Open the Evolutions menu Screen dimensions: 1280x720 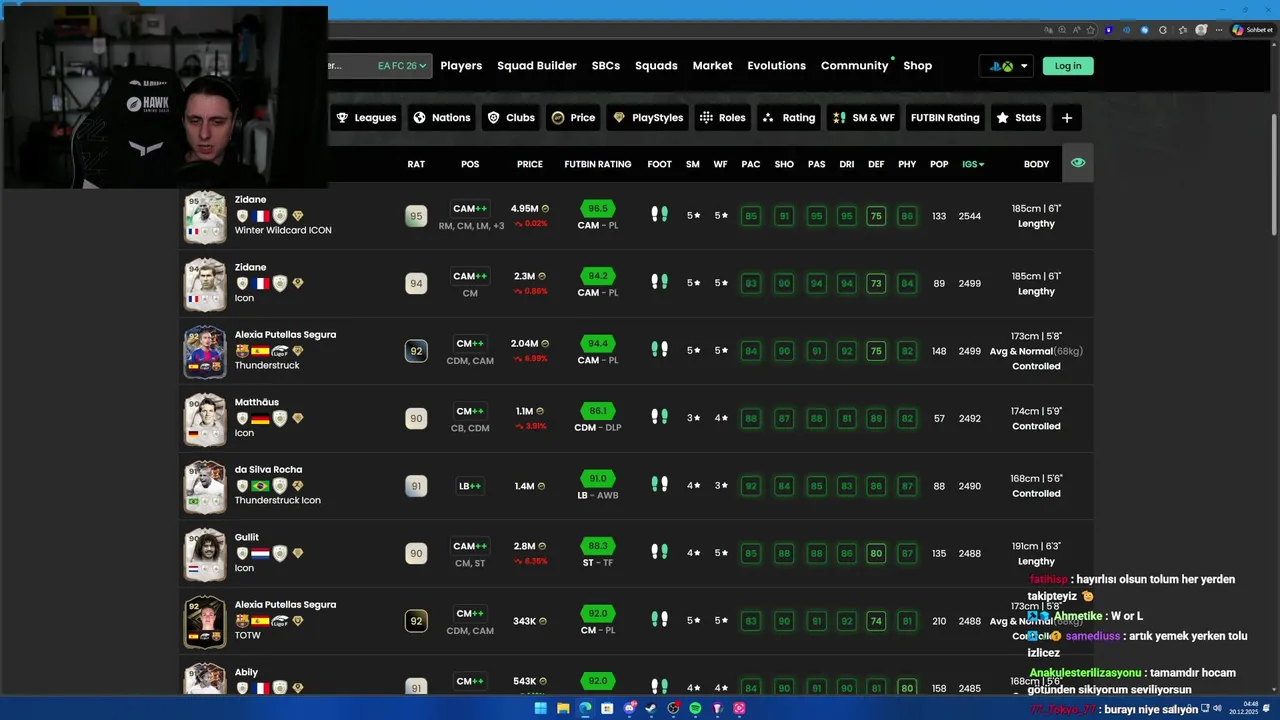click(x=776, y=66)
